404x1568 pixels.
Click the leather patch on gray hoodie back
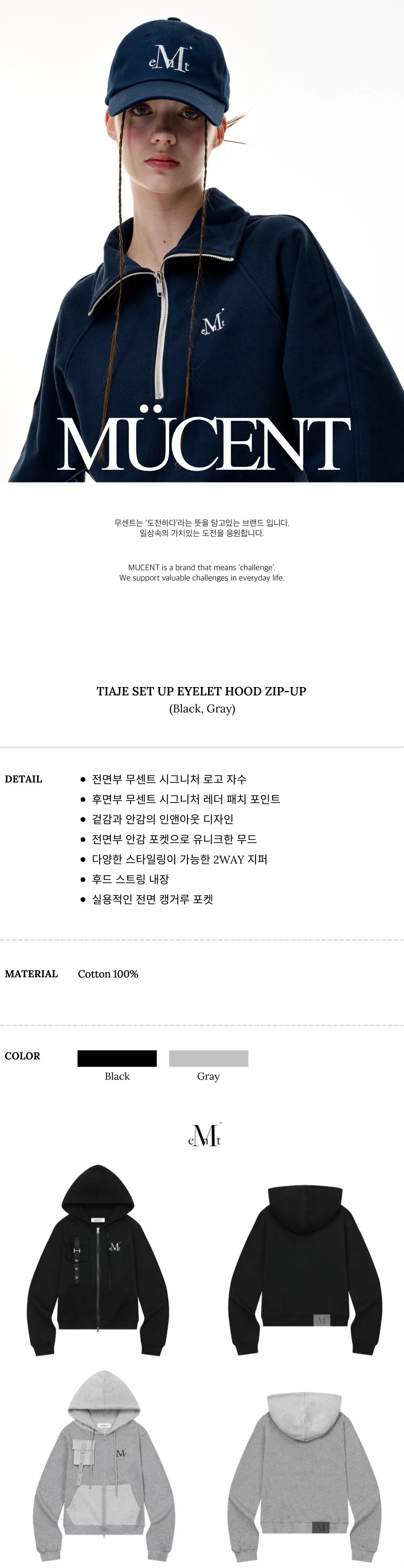[320, 1526]
